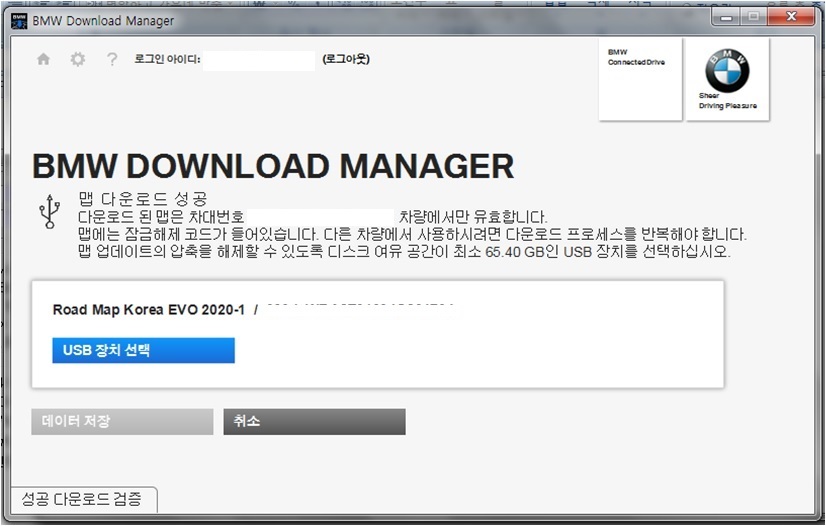Click the 로그인 아이디: label
The image size is (826, 526).
point(167,59)
